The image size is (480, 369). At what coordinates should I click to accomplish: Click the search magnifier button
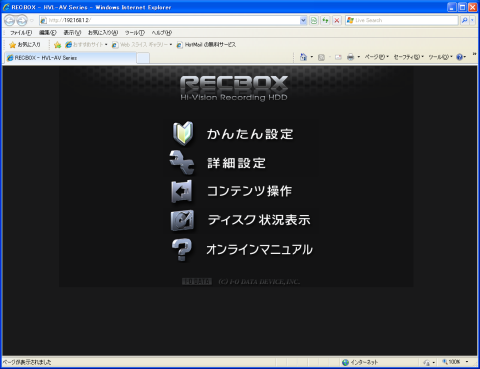point(464,20)
